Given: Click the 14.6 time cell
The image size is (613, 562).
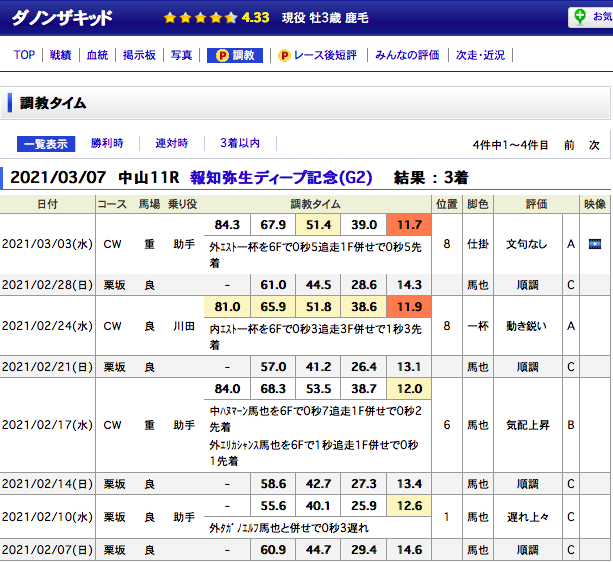Looking at the screenshot, I should pyautogui.click(x=409, y=550).
